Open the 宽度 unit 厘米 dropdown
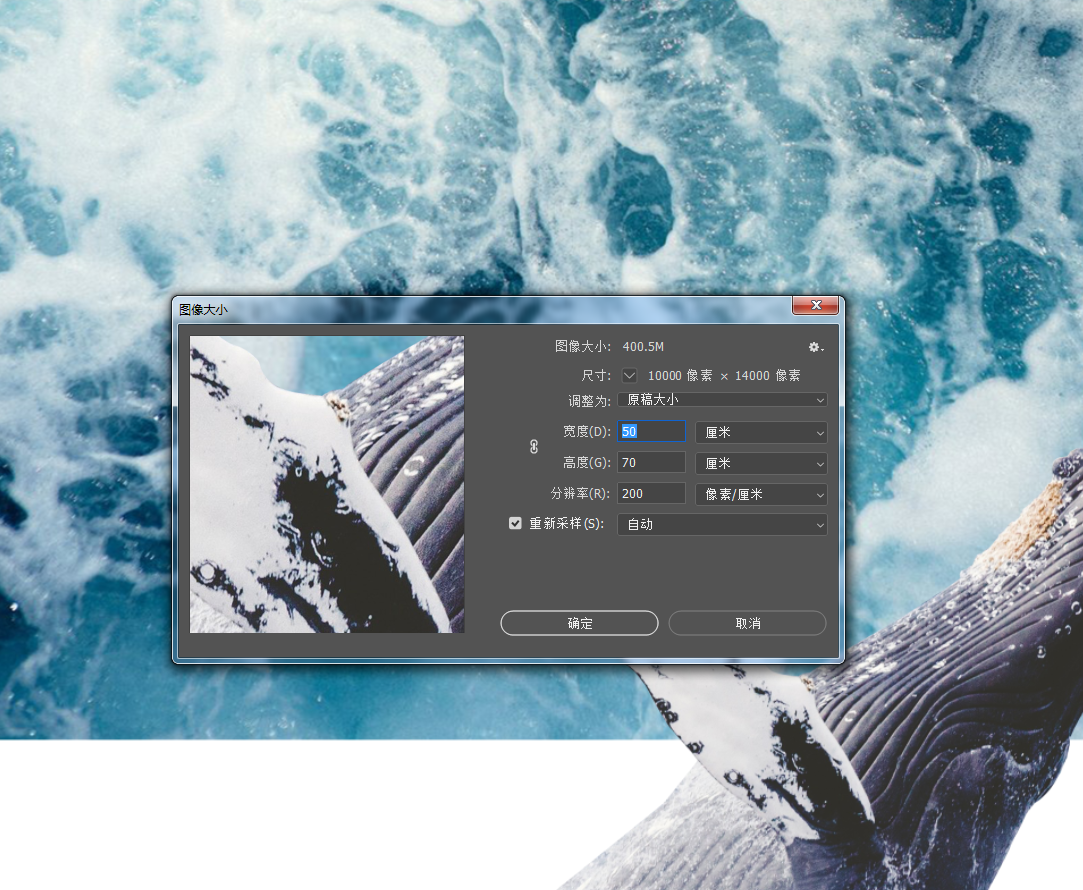This screenshot has width=1083, height=890. click(760, 432)
